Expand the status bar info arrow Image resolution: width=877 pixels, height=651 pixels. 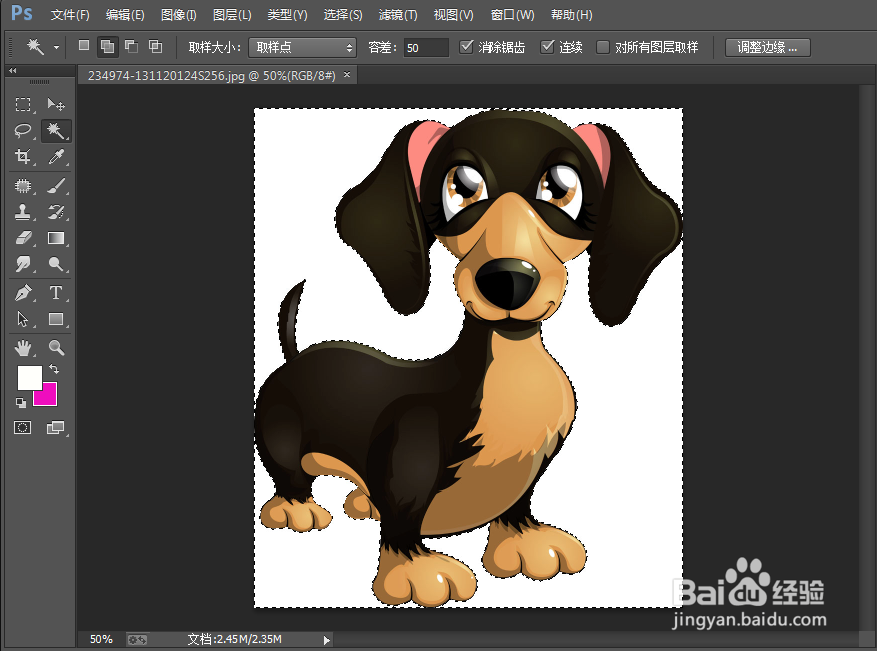pos(327,640)
